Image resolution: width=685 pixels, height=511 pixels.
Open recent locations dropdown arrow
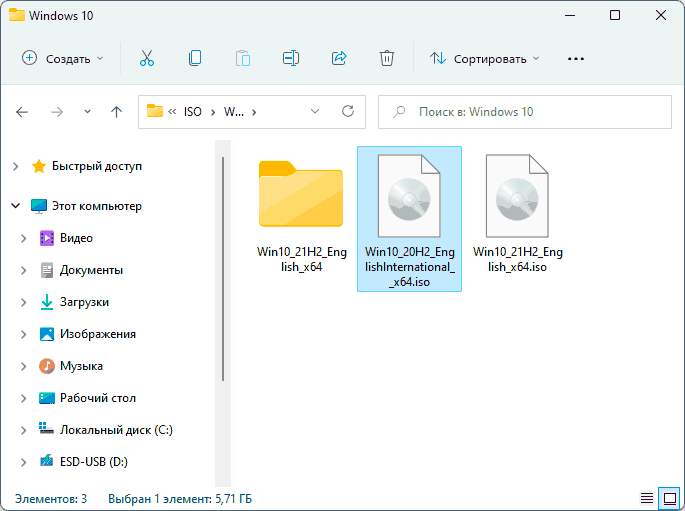(x=87, y=112)
